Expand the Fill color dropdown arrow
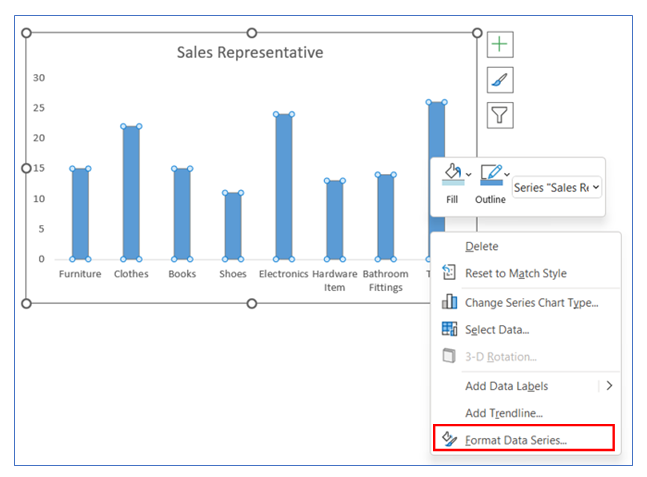The image size is (647, 477). [x=468, y=175]
